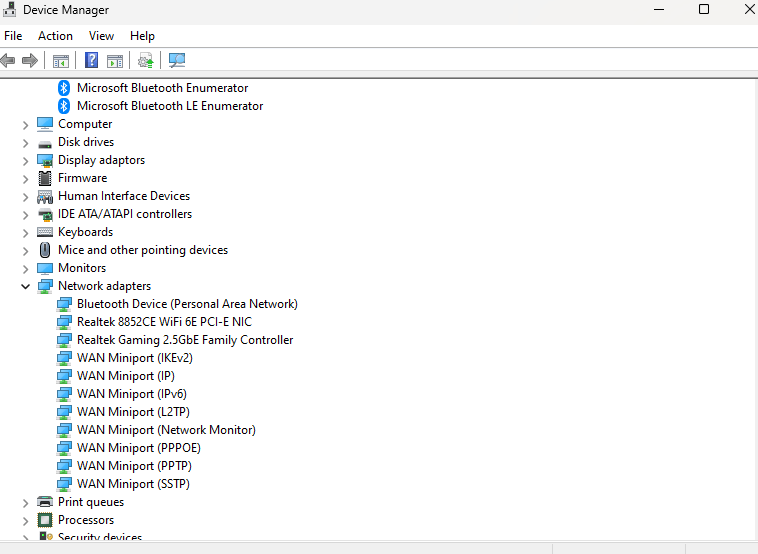Image resolution: width=758 pixels, height=554 pixels.
Task: Click the Forward arrow toolbar icon
Action: (x=30, y=60)
